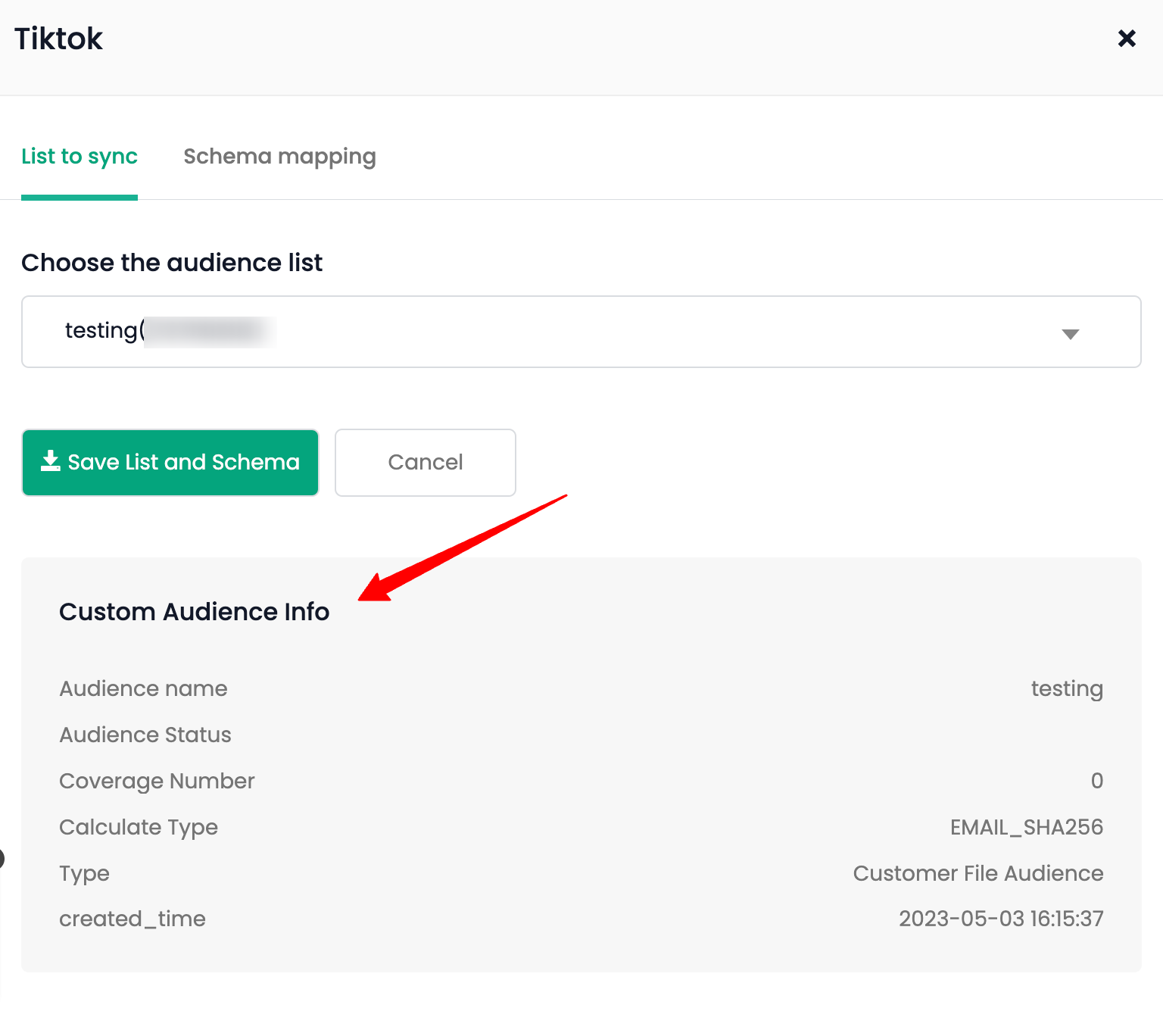The width and height of the screenshot is (1163, 1036).
Task: Click the Audience Status label
Action: (145, 735)
